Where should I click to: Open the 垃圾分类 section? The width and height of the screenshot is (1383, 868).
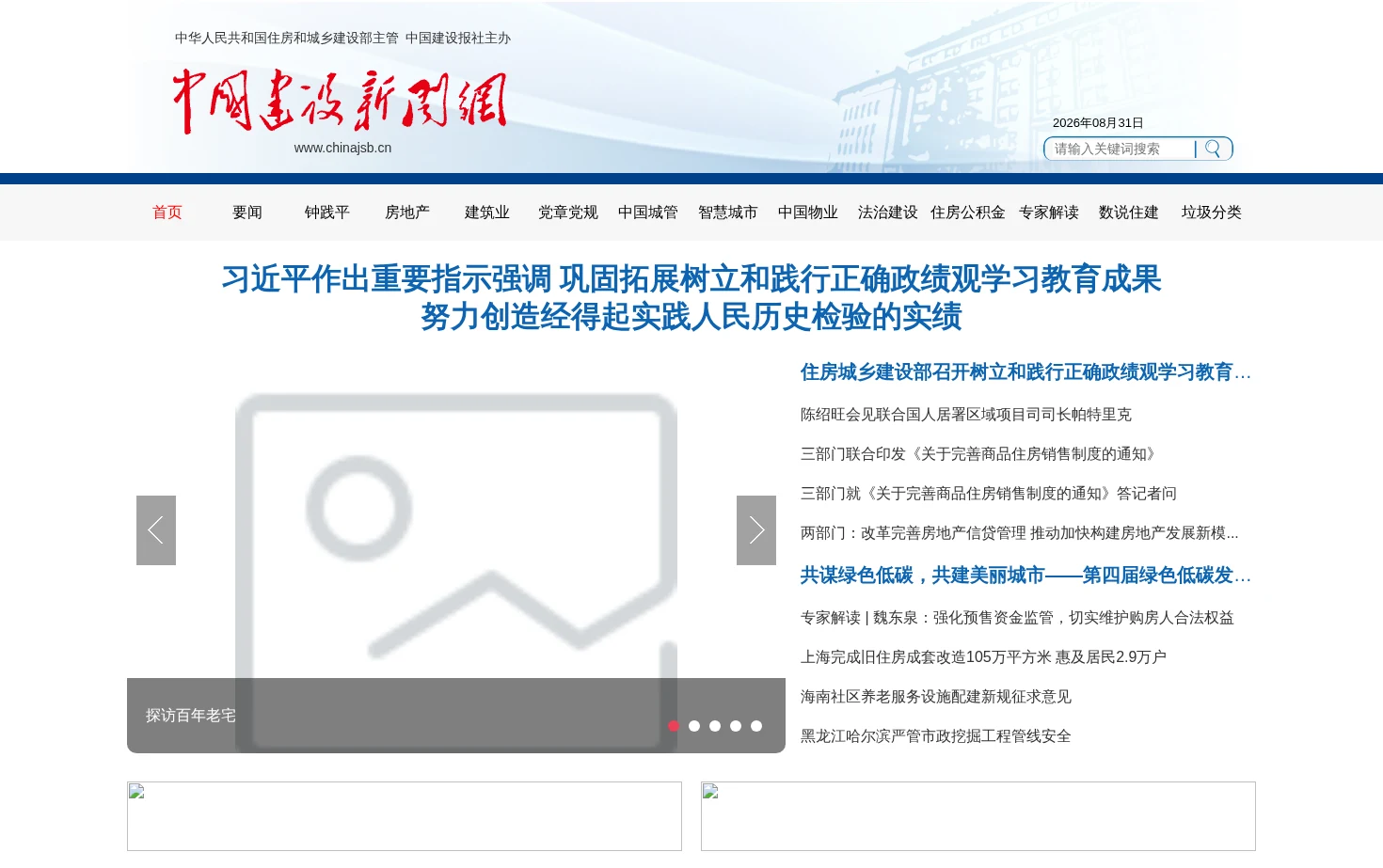click(1212, 213)
